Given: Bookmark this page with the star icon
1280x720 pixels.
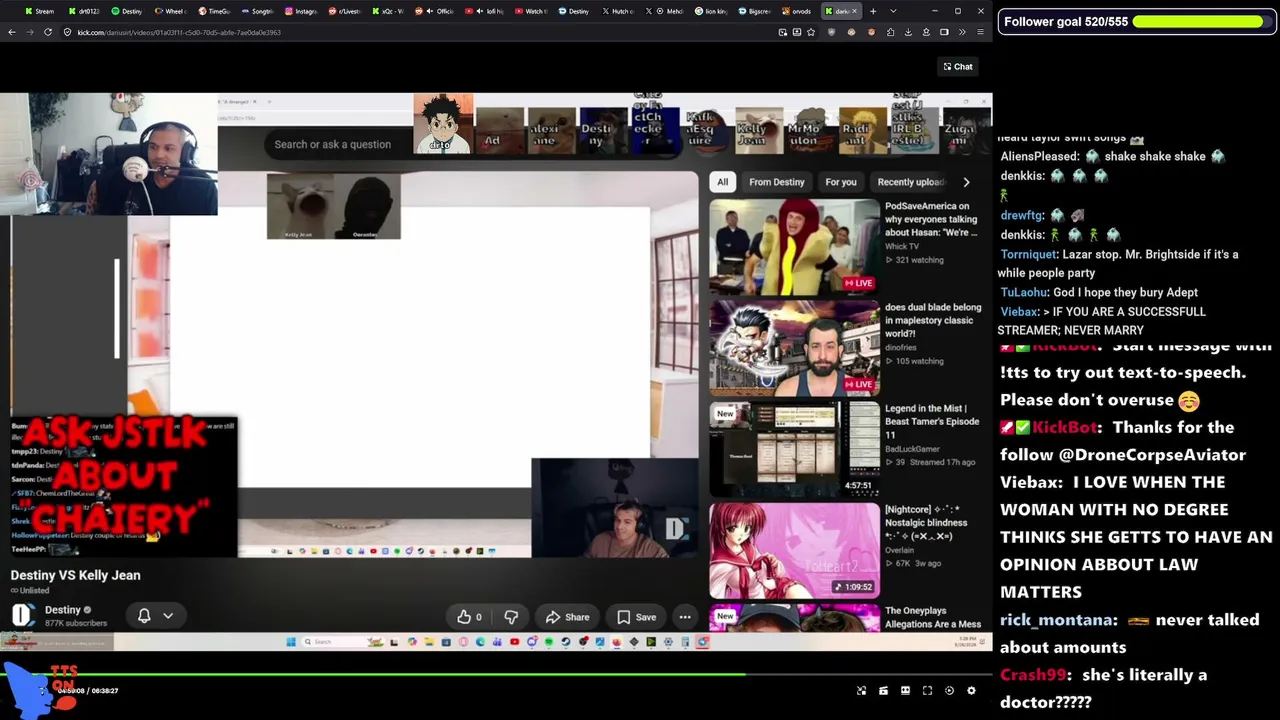Looking at the screenshot, I should tap(811, 32).
